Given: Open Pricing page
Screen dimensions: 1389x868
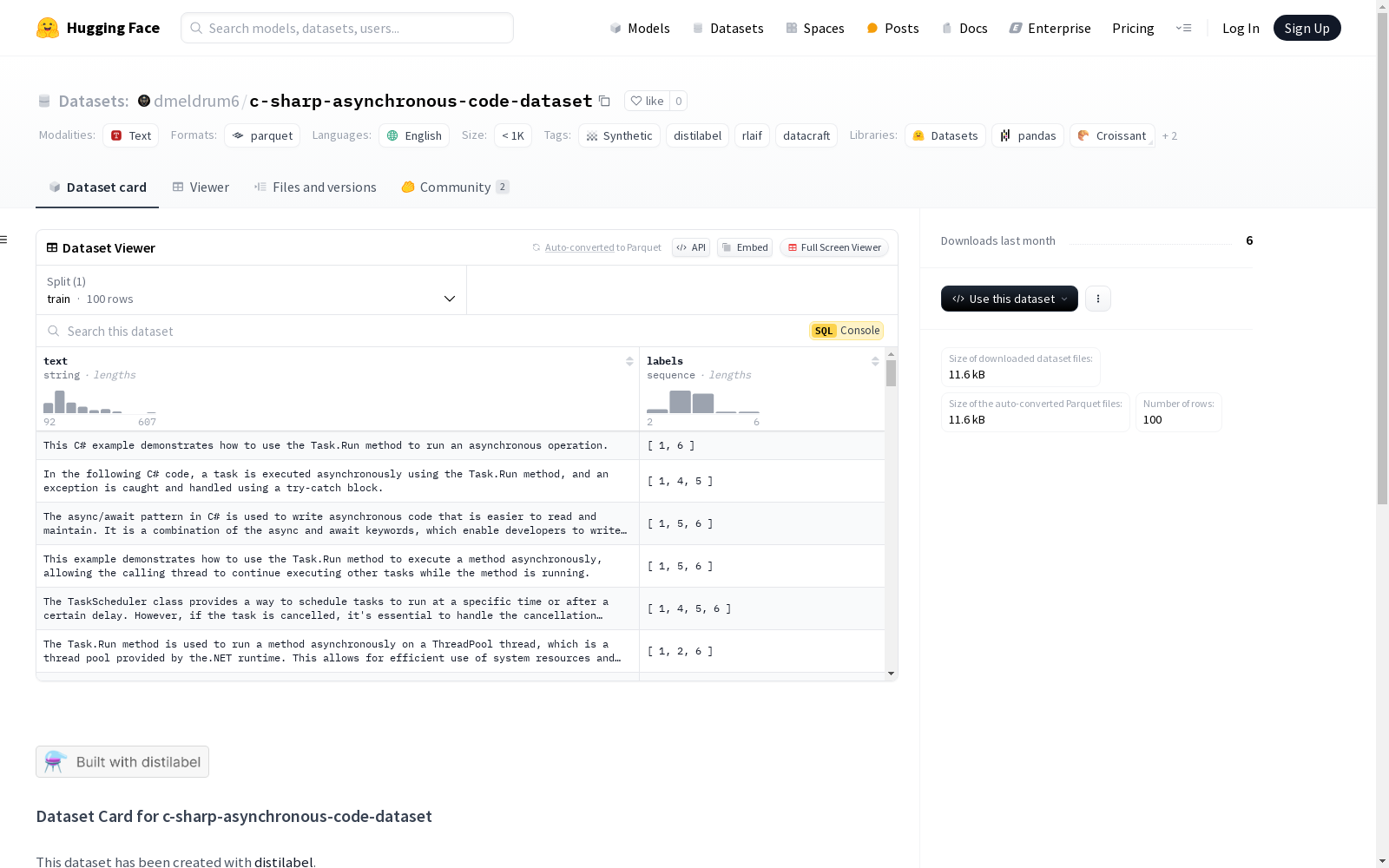Looking at the screenshot, I should (1133, 28).
